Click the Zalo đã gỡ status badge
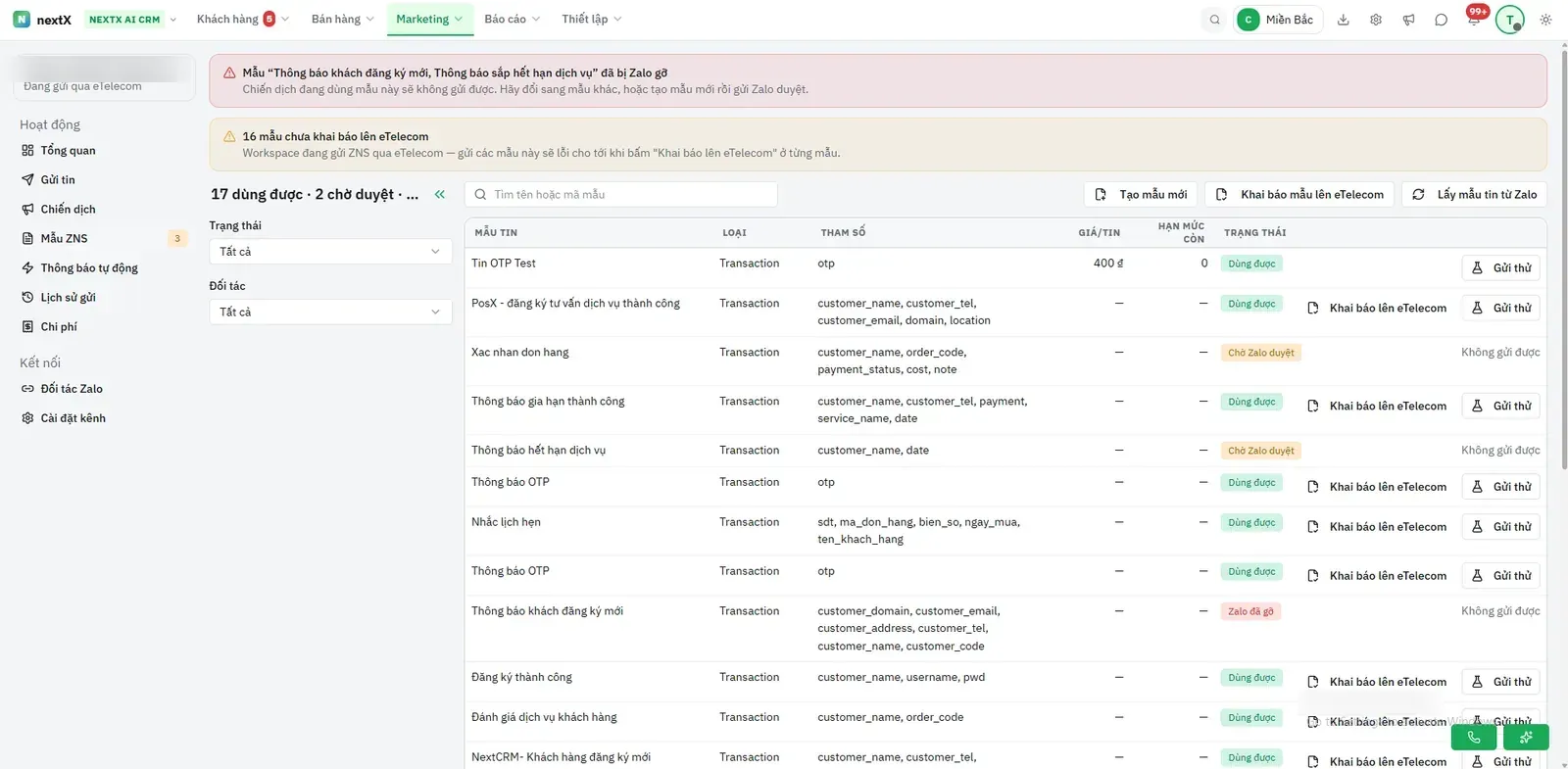This screenshot has height=769, width=1568. coord(1251,611)
